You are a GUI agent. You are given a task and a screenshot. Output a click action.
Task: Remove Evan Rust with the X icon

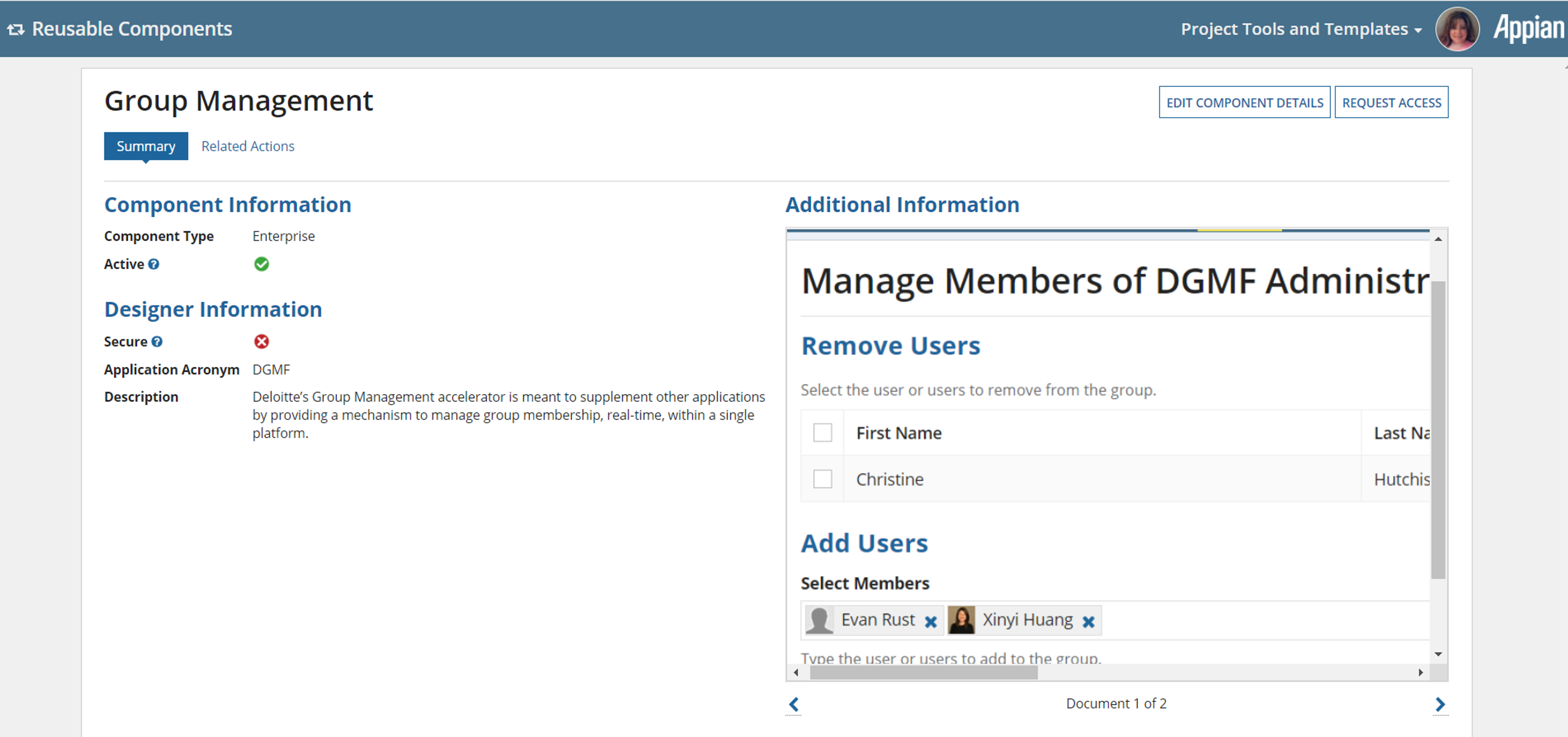coord(931,622)
